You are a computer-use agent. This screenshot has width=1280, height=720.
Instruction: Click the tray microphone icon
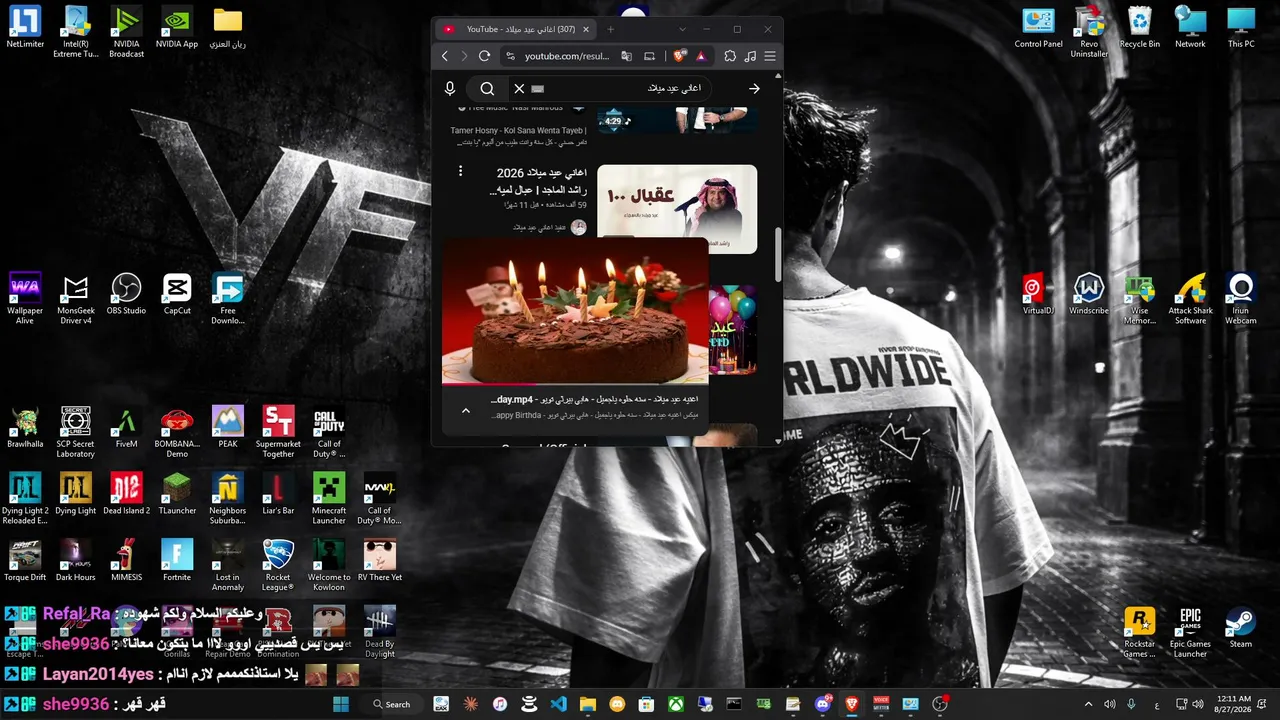(x=1131, y=704)
